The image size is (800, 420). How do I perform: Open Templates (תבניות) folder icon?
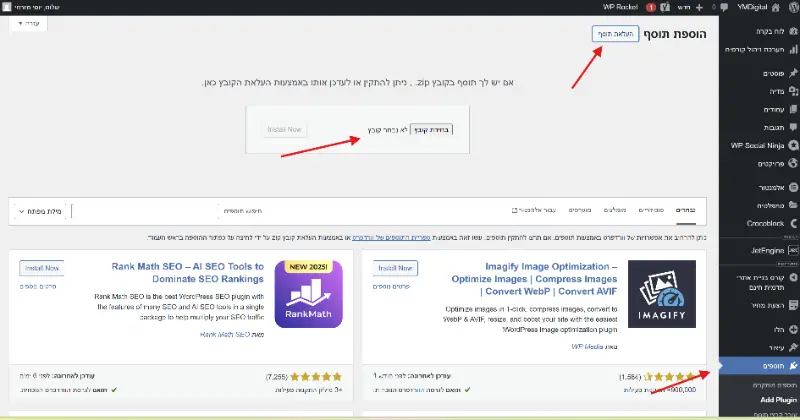pyautogui.click(x=793, y=205)
